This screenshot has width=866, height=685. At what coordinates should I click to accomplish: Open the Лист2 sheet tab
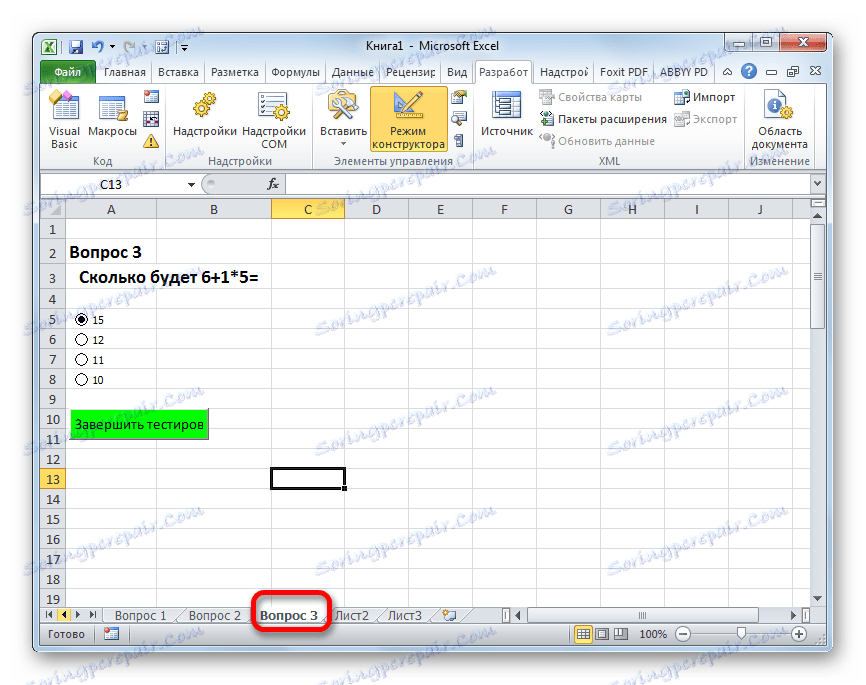351,615
